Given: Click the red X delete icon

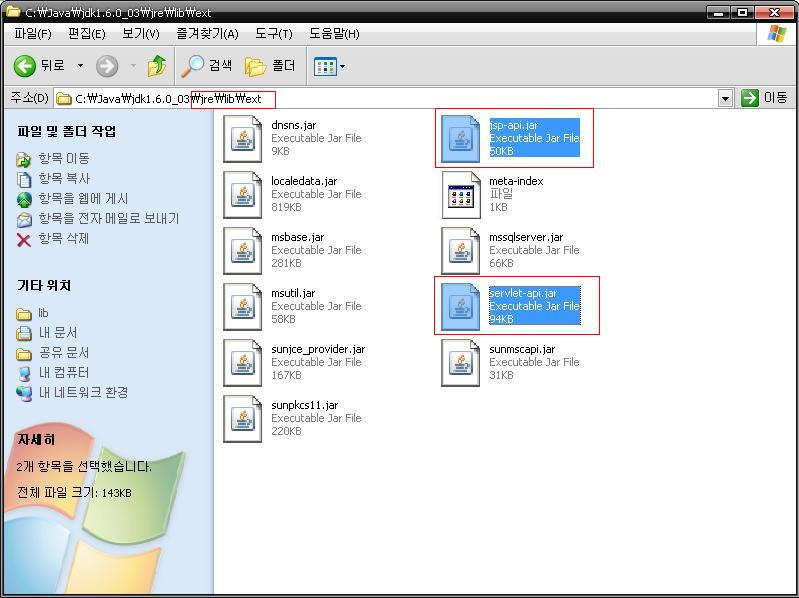Looking at the screenshot, I should (x=24, y=239).
